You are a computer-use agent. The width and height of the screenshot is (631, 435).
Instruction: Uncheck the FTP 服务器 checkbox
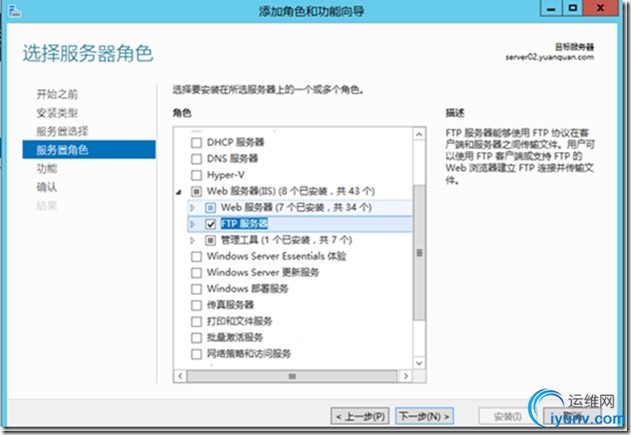(210, 224)
